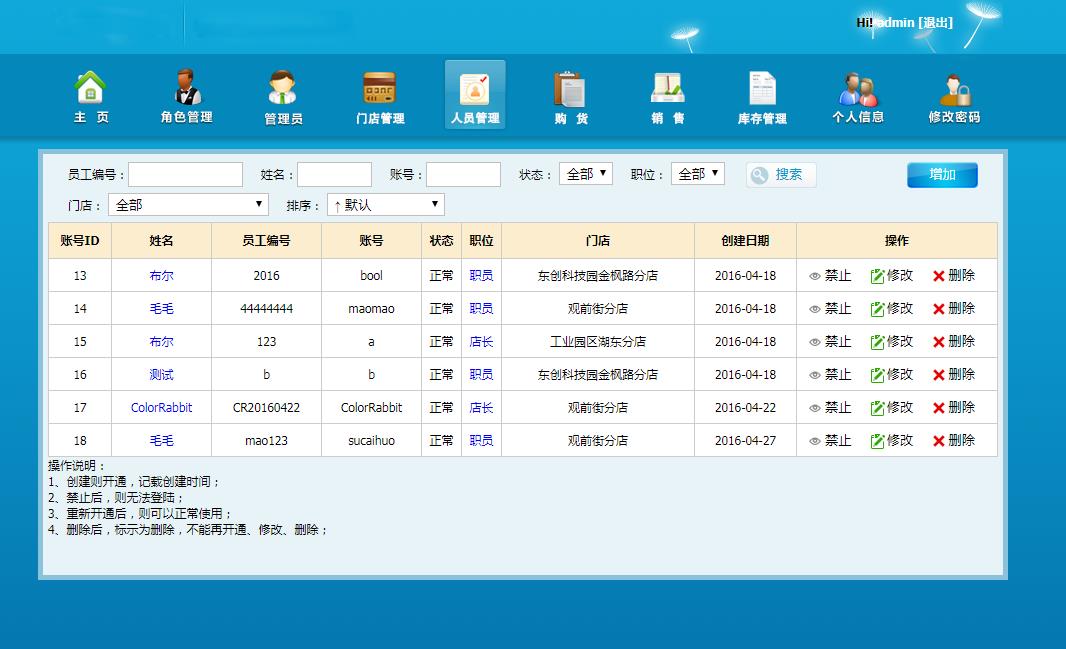Select the 人员管理 staff tab
Image resolution: width=1066 pixels, height=649 pixels.
click(x=475, y=96)
